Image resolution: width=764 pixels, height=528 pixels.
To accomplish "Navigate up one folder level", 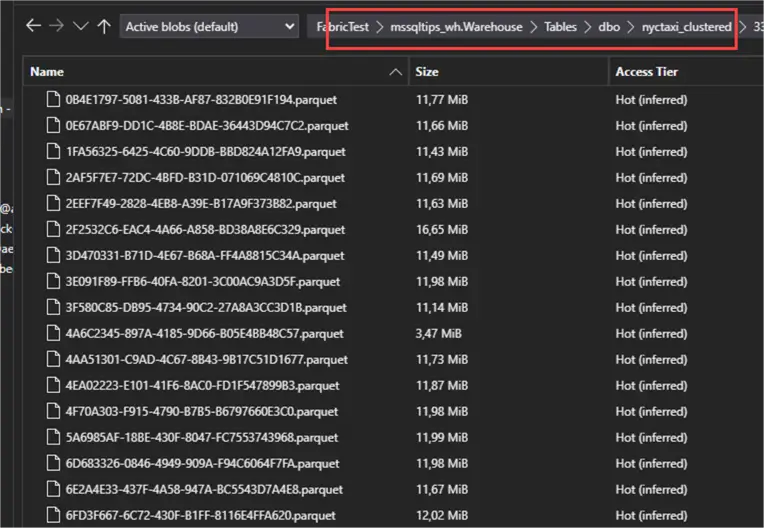I will click(x=104, y=26).
